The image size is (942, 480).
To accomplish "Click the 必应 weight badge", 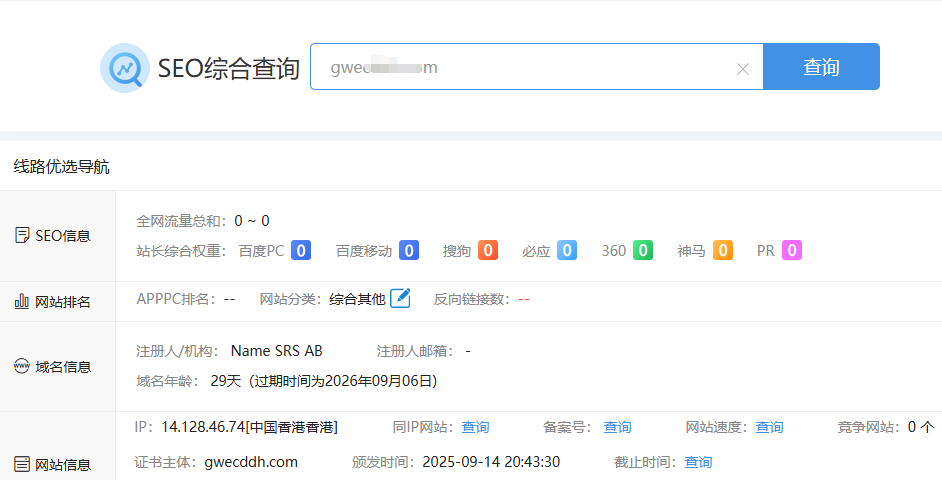I will [567, 250].
